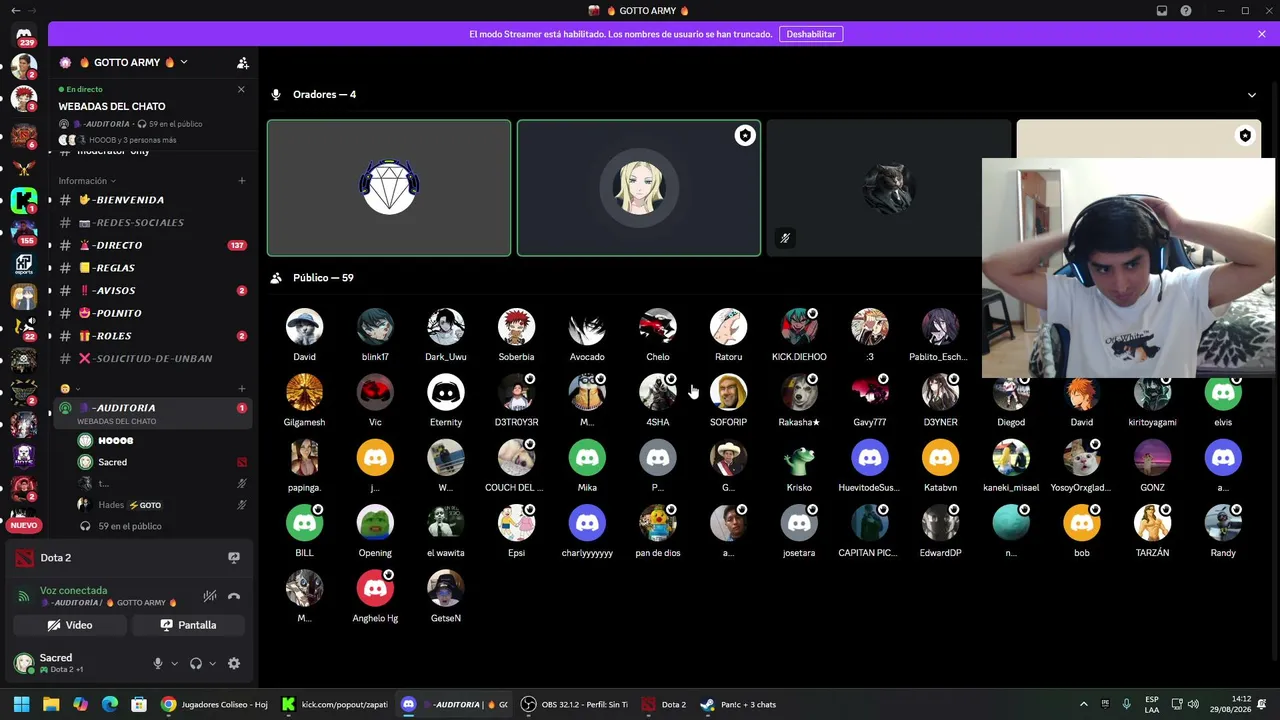Click HOOOB in the voice channel list
The image size is (1280, 720).
(x=163, y=440)
